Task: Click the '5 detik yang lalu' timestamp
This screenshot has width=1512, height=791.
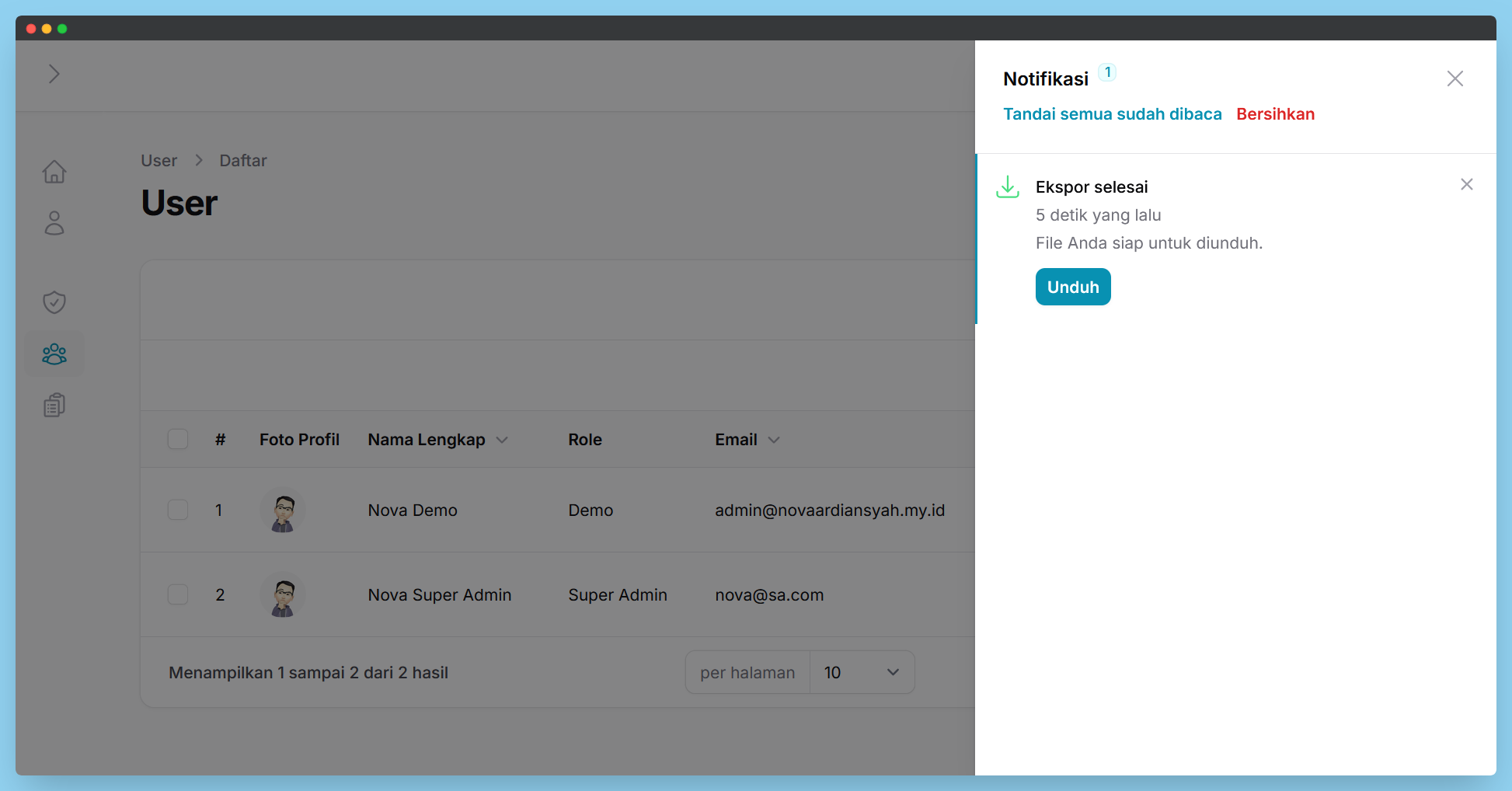Action: coord(1099,215)
